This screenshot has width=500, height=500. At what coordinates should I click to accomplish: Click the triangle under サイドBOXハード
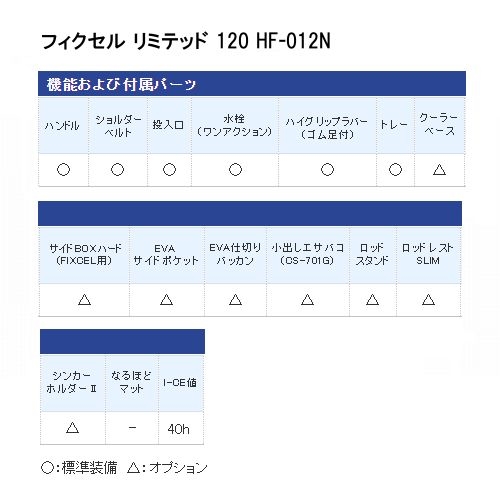pyautogui.click(x=84, y=300)
